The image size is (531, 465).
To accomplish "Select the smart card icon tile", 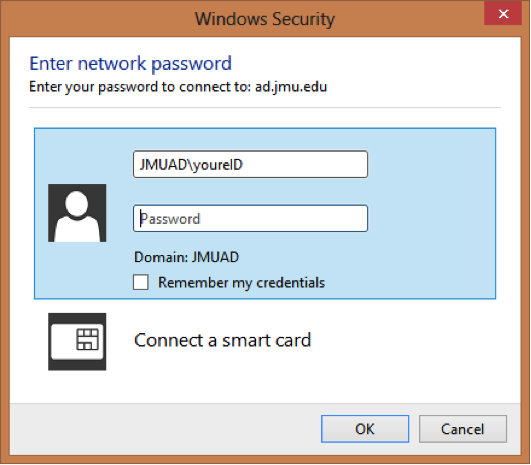I will [77, 341].
